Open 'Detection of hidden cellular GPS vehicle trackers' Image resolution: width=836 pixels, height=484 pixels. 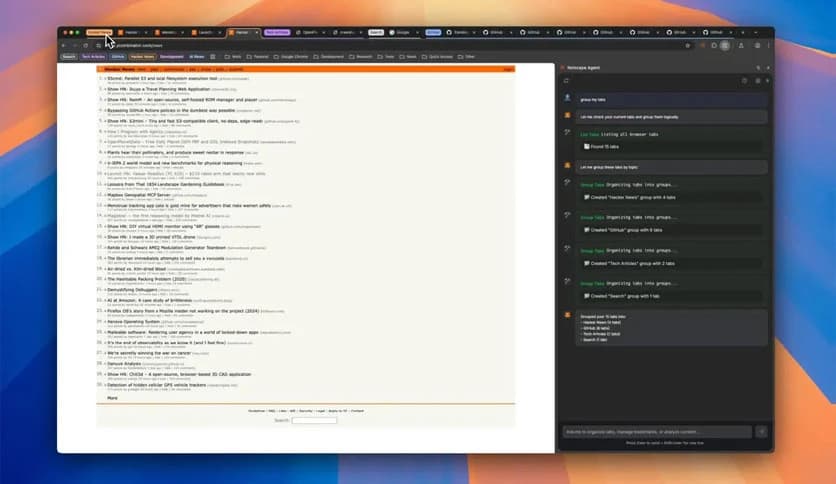tap(157, 385)
